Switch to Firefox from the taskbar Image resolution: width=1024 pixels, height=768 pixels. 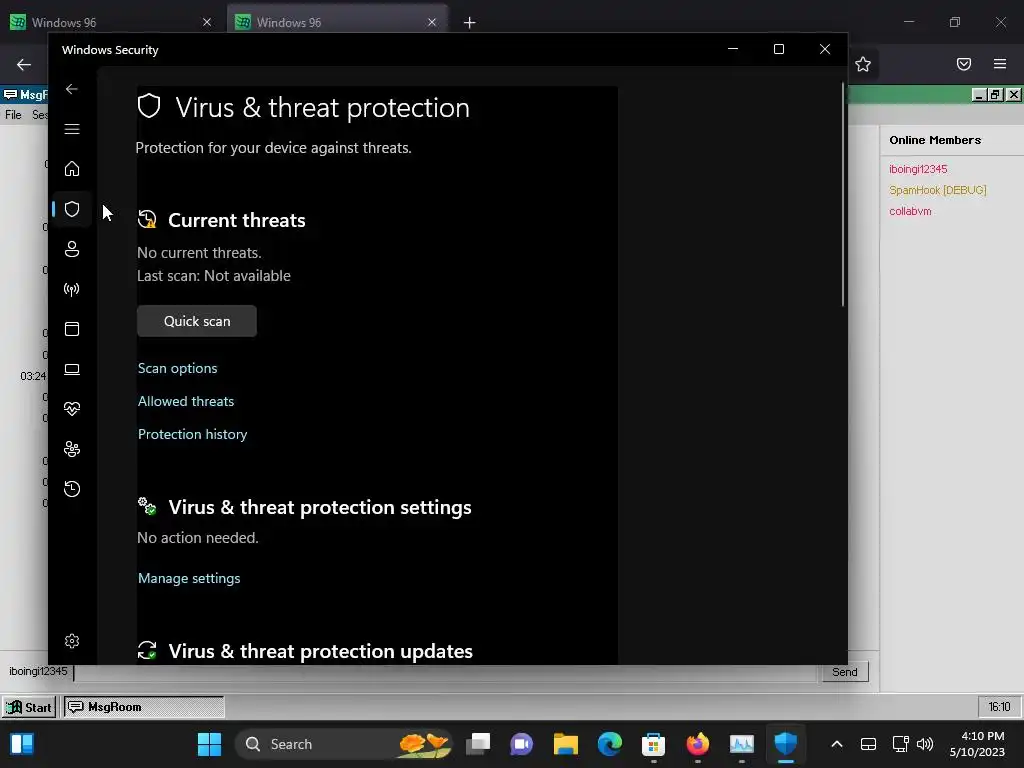pos(697,744)
